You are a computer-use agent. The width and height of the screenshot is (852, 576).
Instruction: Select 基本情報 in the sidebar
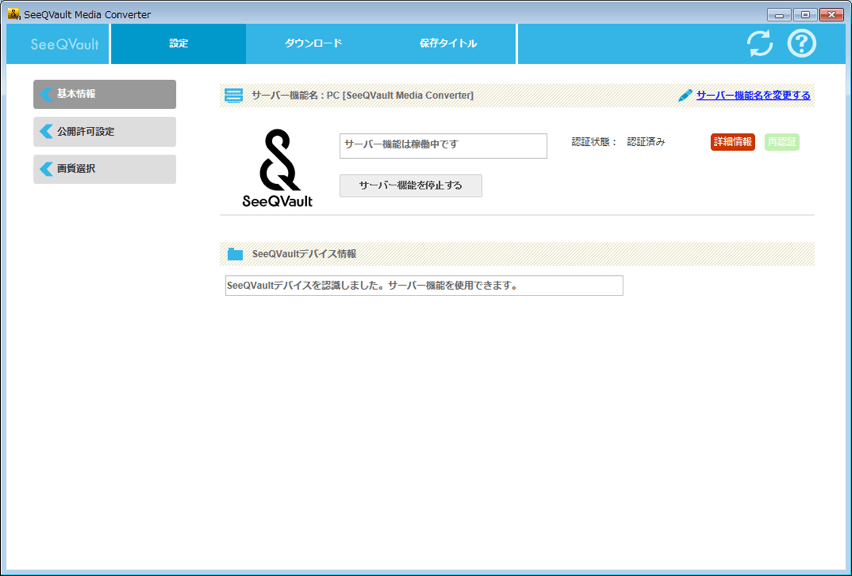point(104,95)
